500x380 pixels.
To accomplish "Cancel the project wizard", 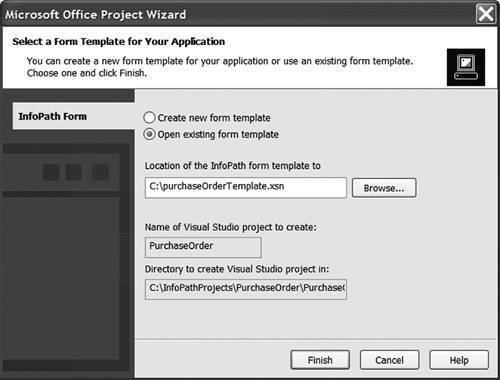I will (389, 360).
